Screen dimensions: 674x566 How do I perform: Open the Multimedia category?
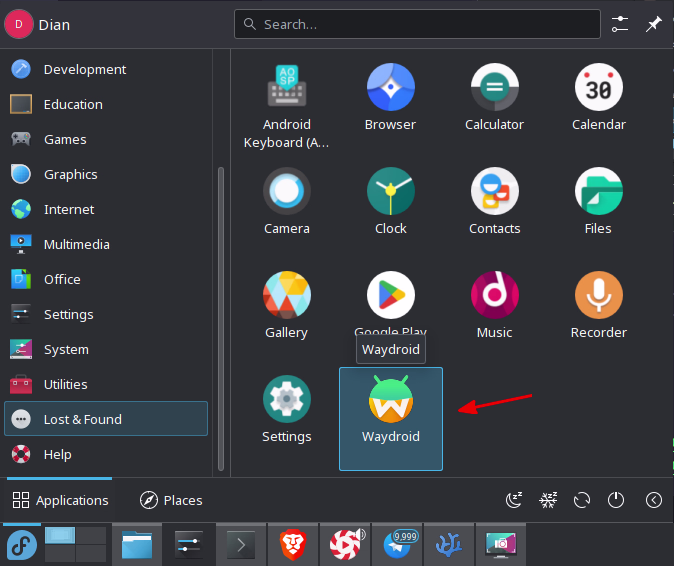[x=106, y=245]
